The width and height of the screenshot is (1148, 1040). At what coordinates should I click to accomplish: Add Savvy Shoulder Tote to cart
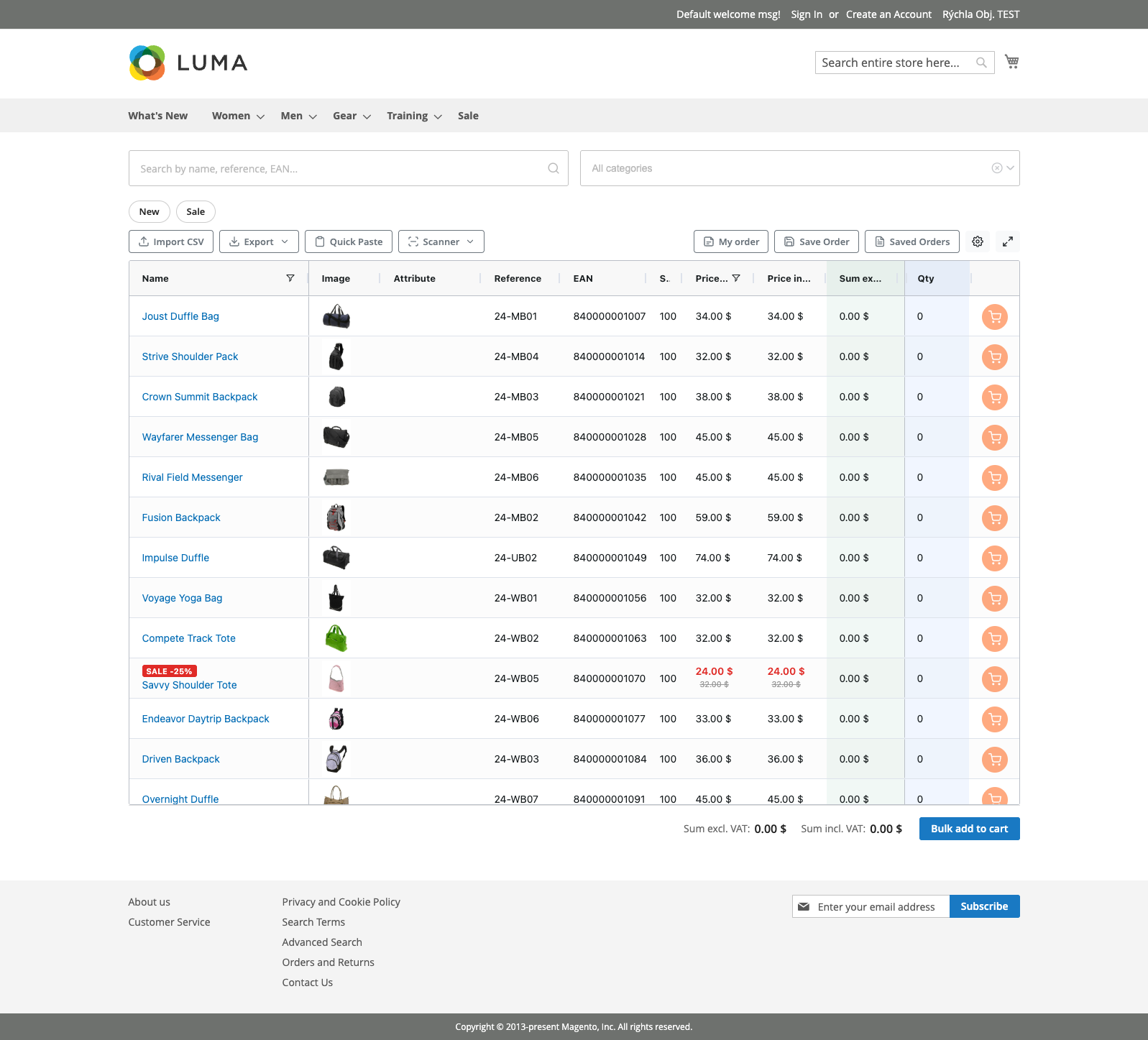995,678
